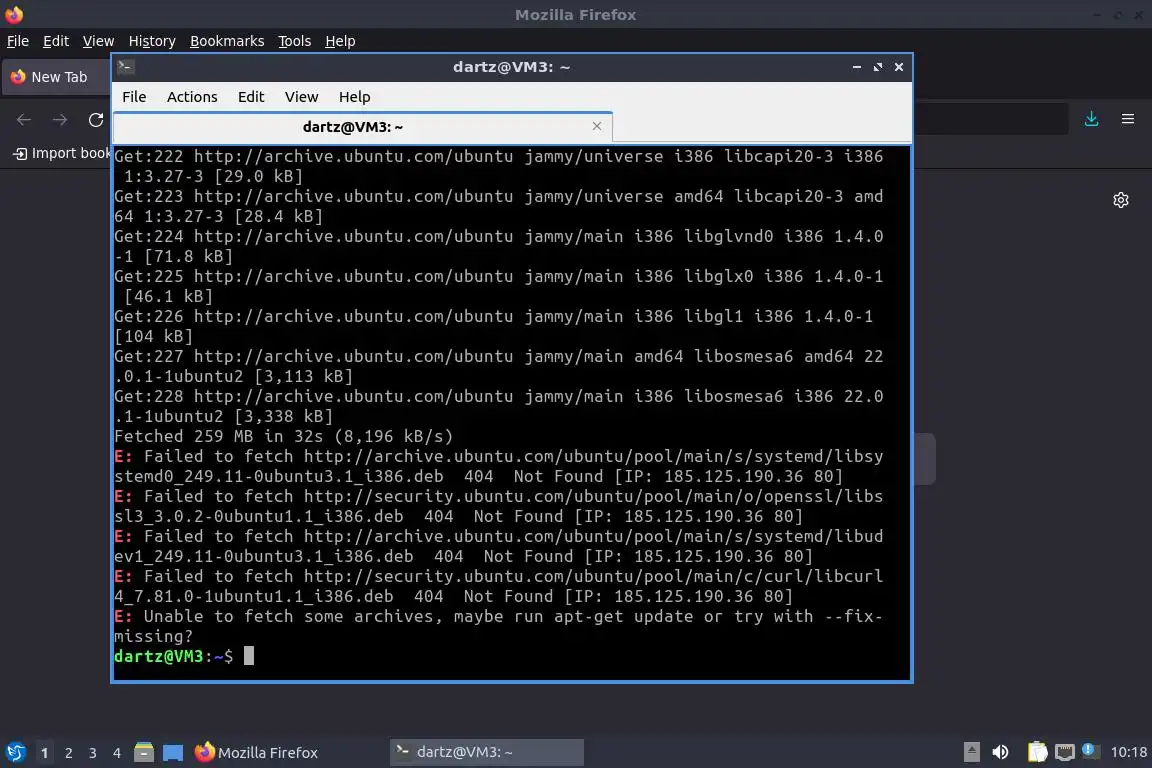The image size is (1152, 768).
Task: Maximize the terminal window
Action: [877, 67]
